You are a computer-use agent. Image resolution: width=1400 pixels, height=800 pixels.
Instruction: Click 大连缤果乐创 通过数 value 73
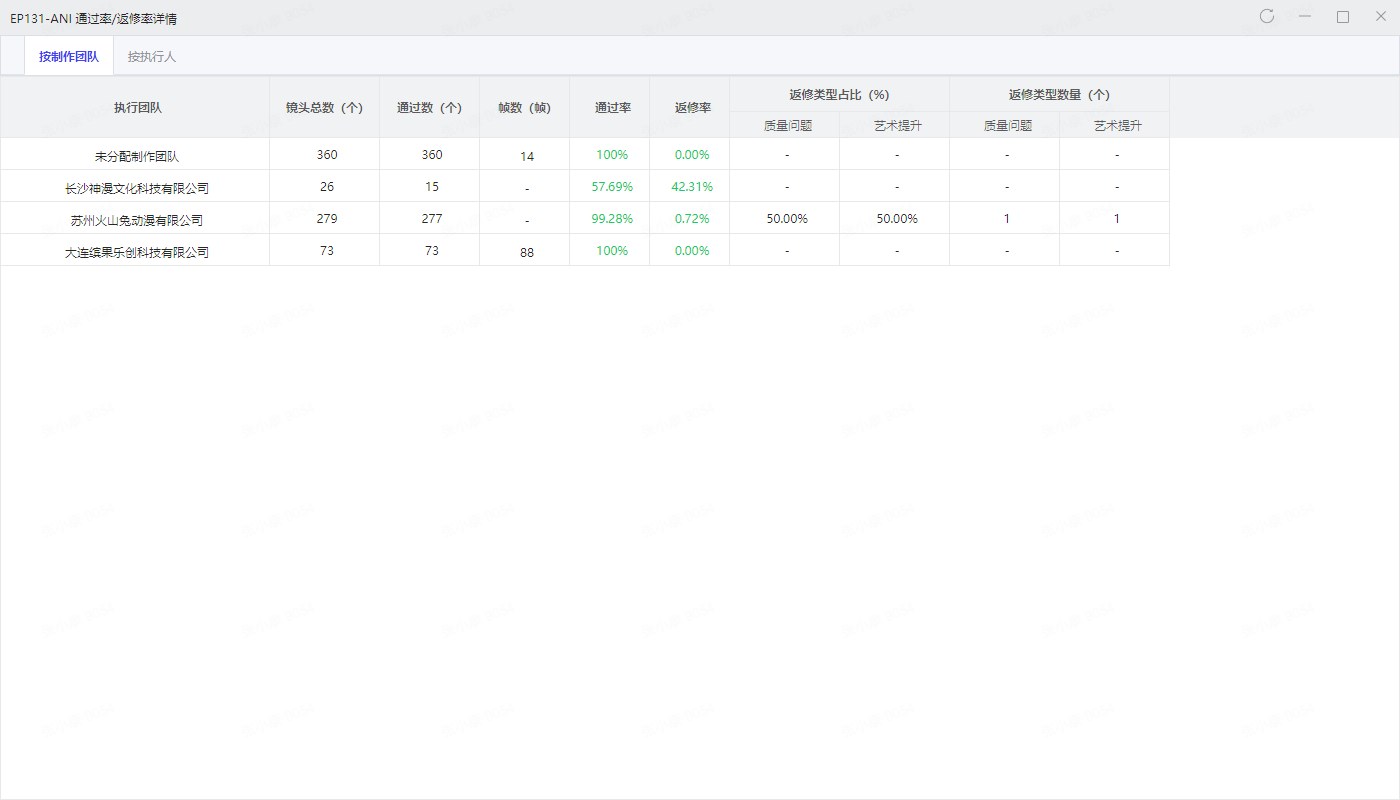tap(432, 251)
